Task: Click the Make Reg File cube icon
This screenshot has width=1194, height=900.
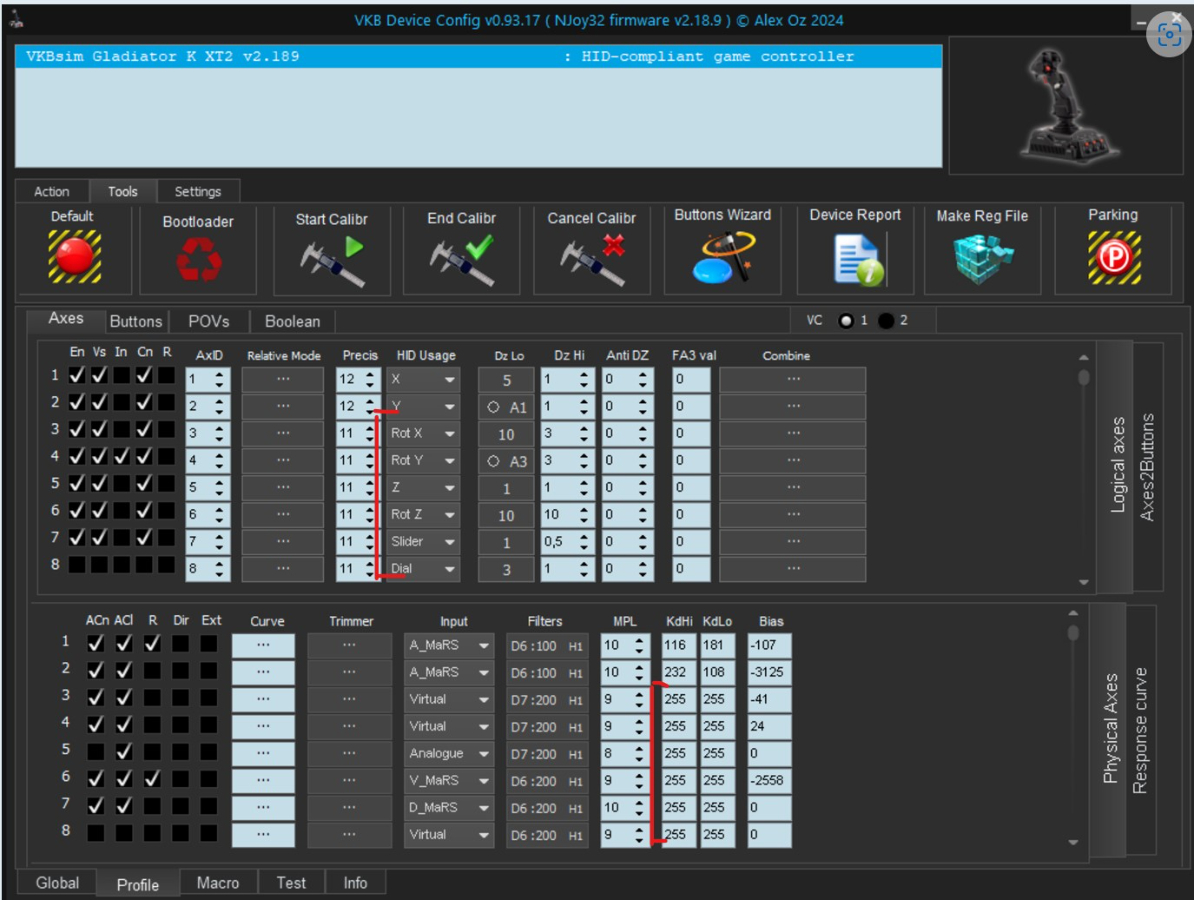Action: [x=982, y=259]
